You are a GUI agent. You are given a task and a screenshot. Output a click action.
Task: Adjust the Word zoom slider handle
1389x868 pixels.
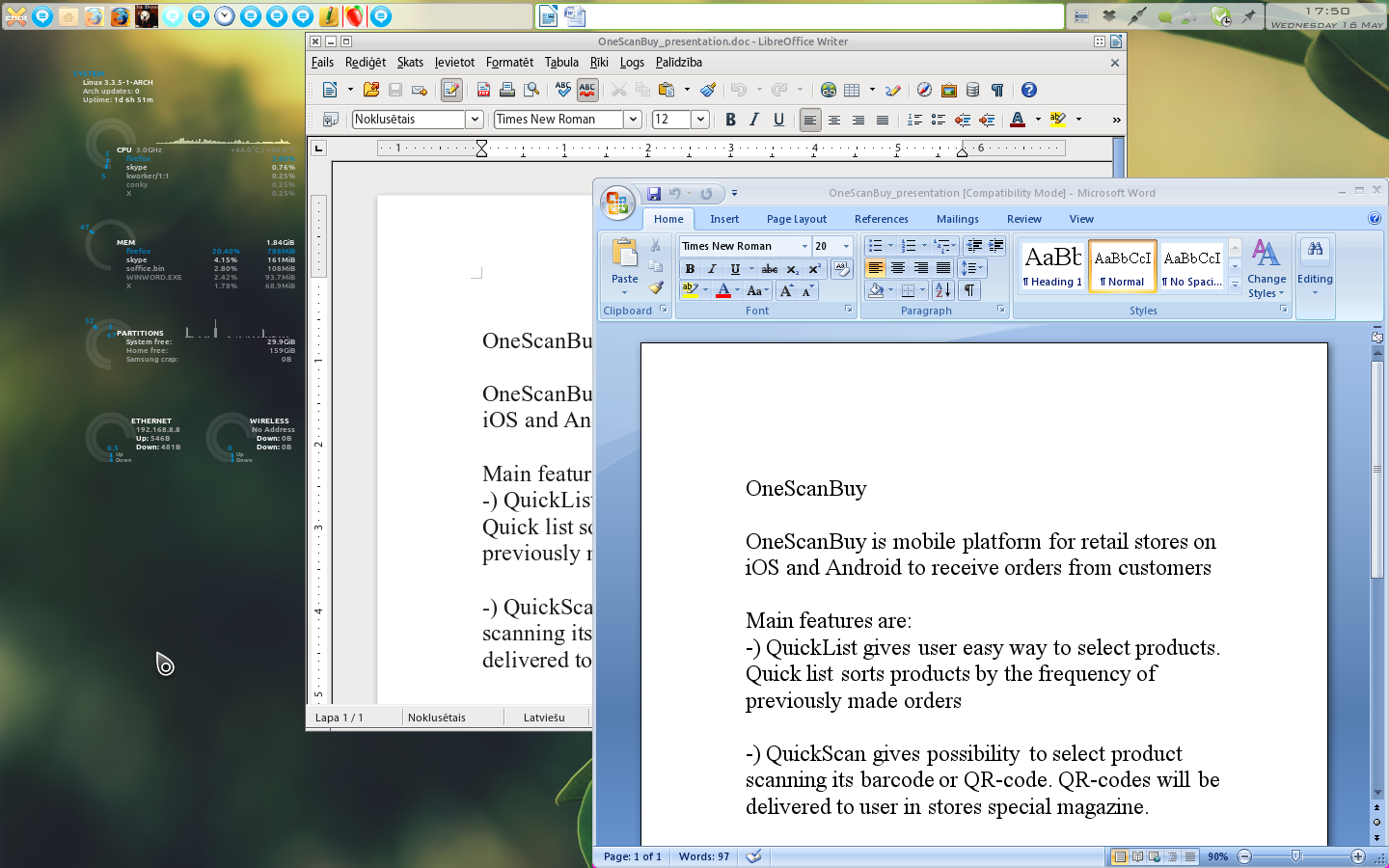1295,856
